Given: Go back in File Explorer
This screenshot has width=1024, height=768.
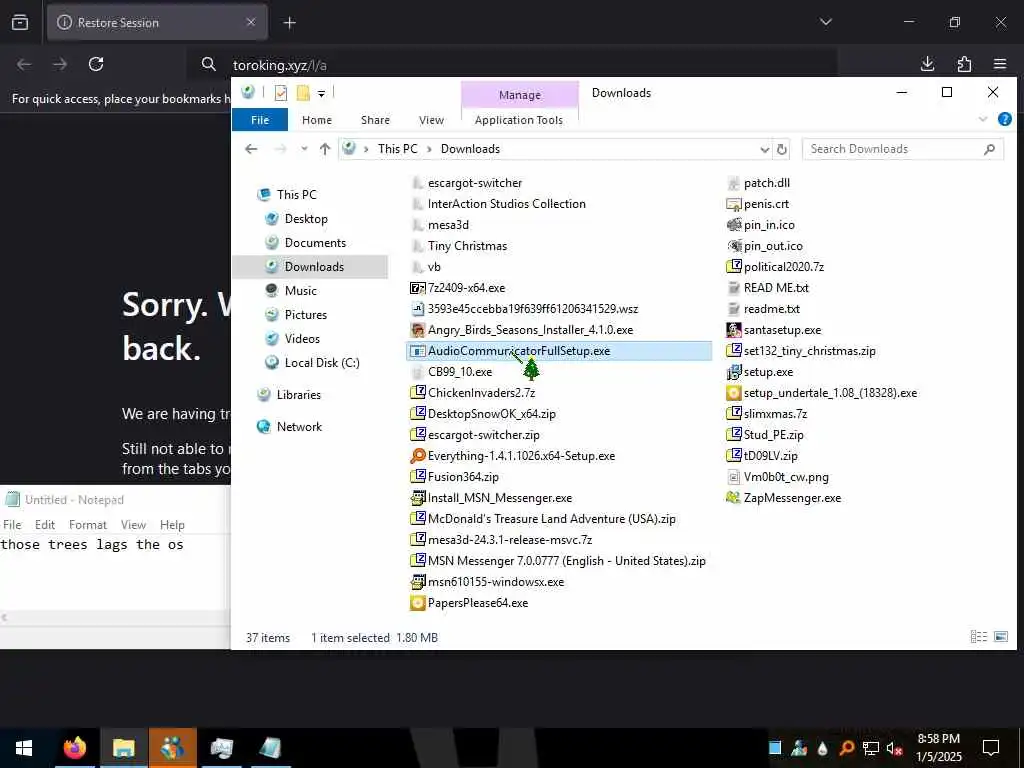Looking at the screenshot, I should [x=251, y=149].
